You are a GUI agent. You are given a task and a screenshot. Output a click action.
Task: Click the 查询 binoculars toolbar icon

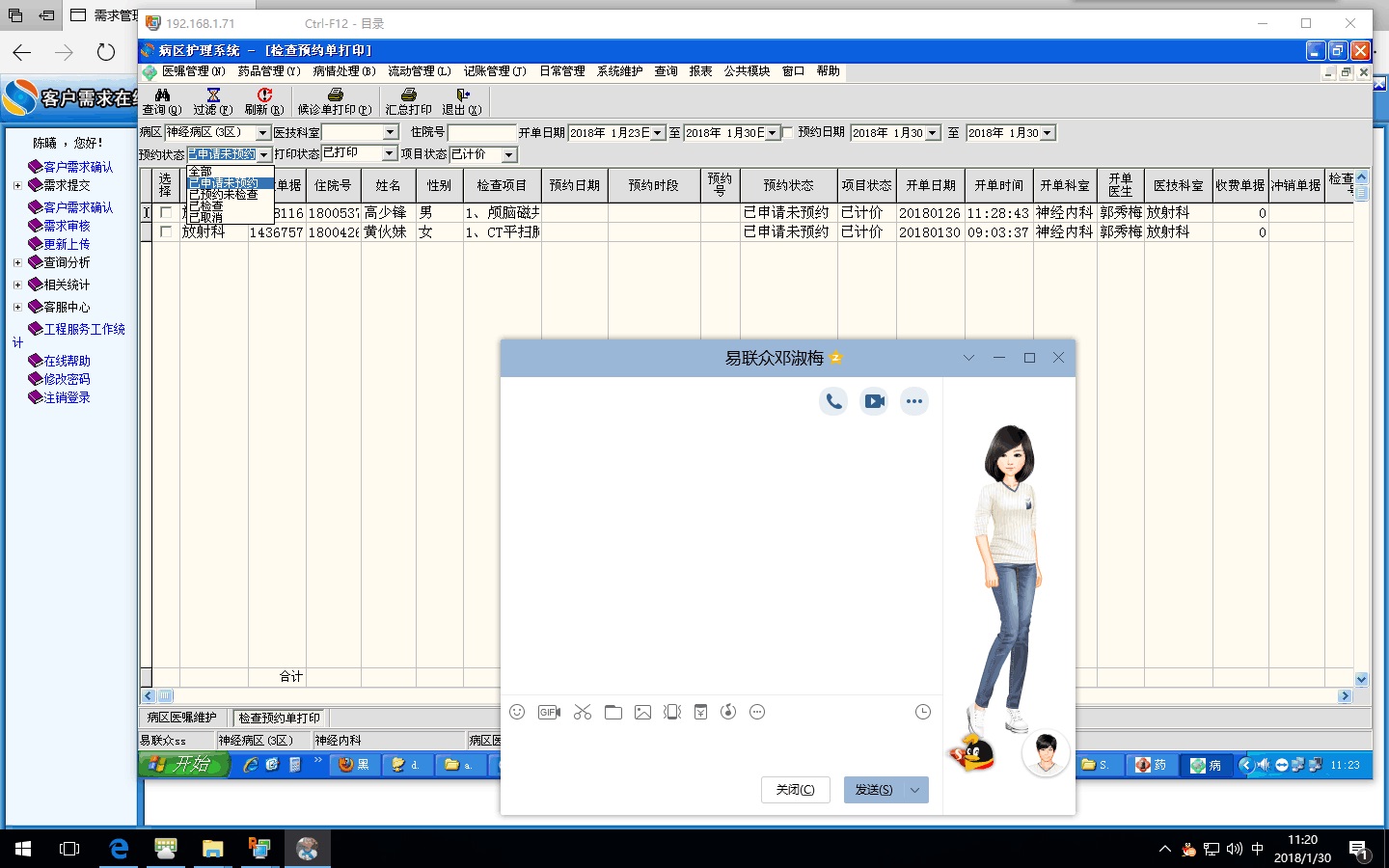162,95
